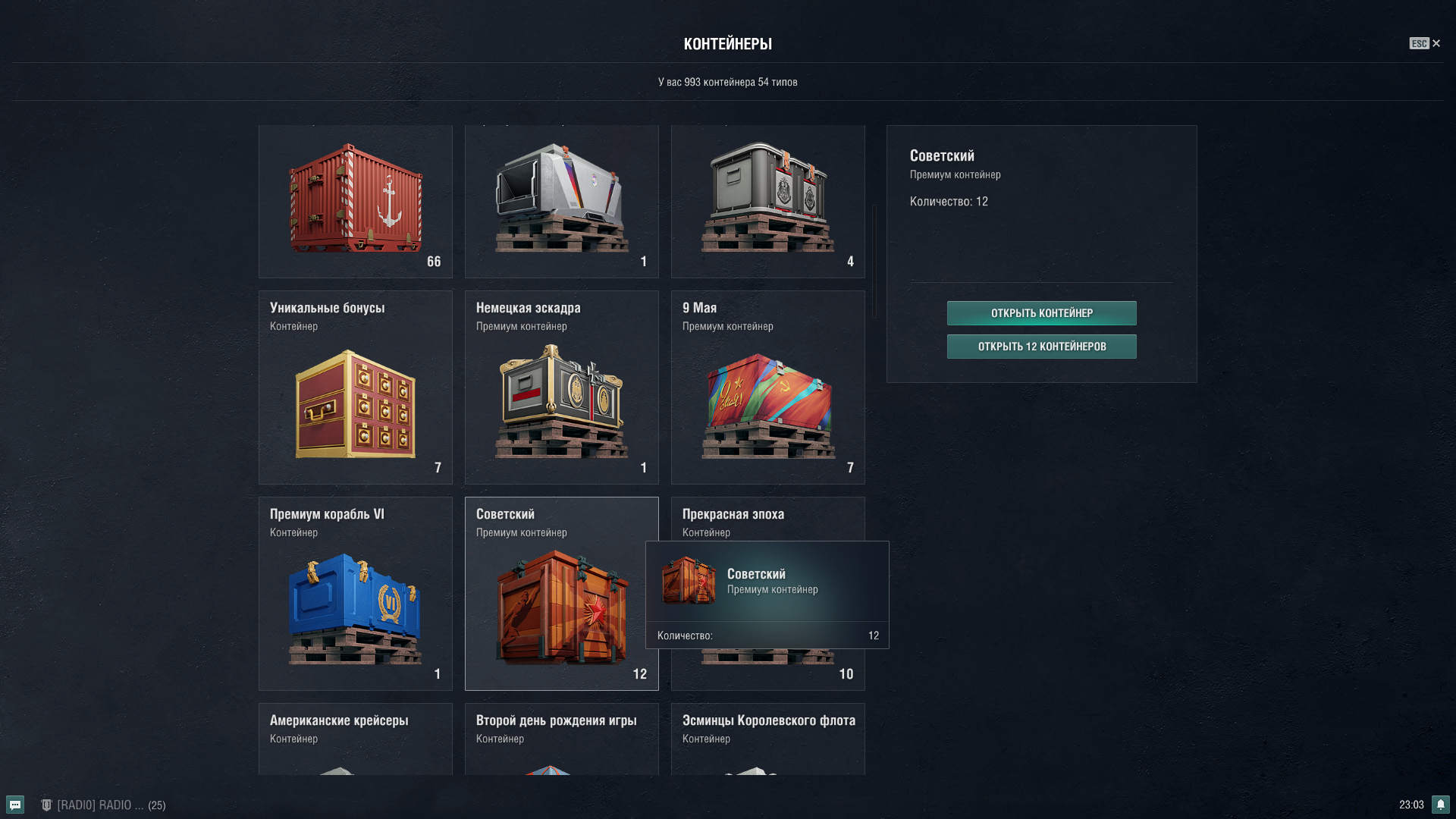The image size is (1456, 819).
Task: Click the 23:03 clock display
Action: [1411, 805]
